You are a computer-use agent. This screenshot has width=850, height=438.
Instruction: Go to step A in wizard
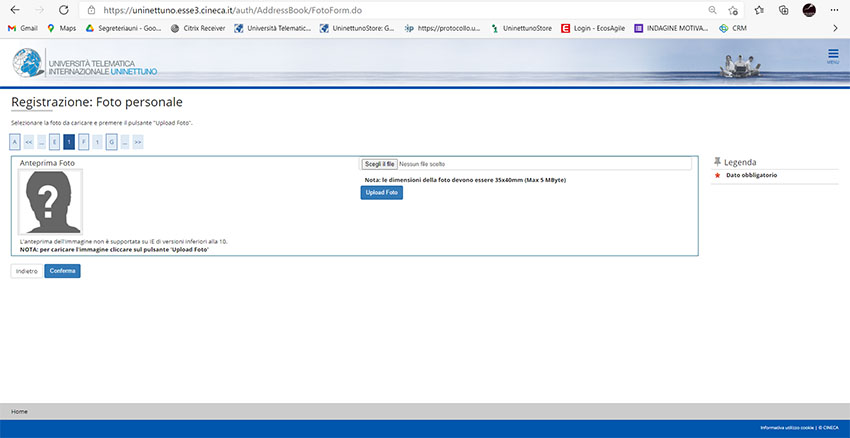tap(15, 142)
